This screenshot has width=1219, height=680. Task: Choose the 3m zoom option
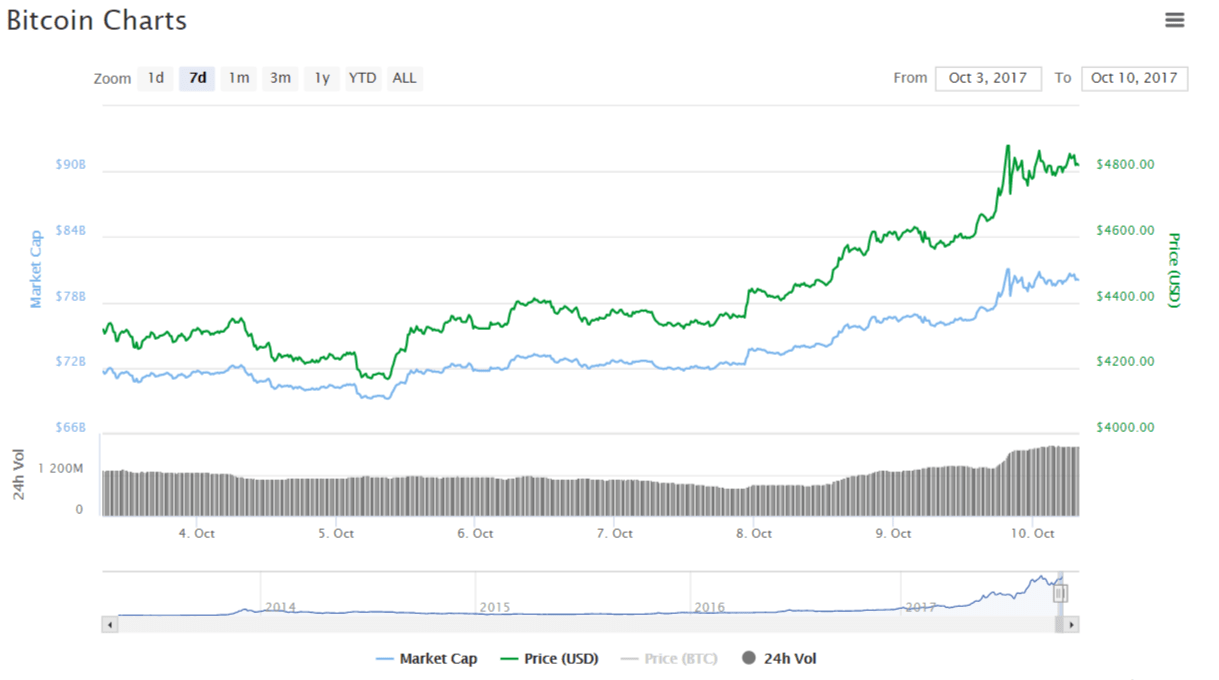(280, 78)
